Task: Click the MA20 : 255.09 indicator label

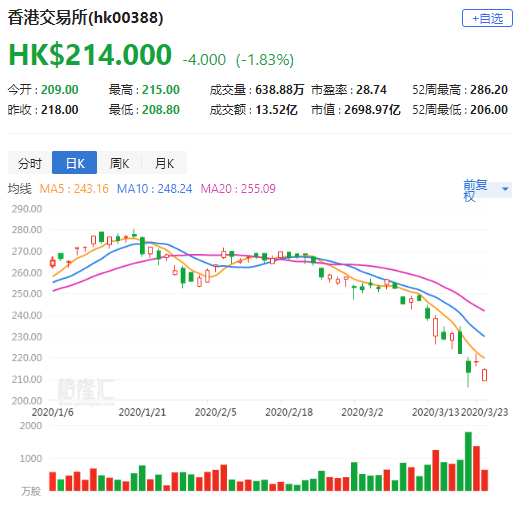Action: pos(238,189)
